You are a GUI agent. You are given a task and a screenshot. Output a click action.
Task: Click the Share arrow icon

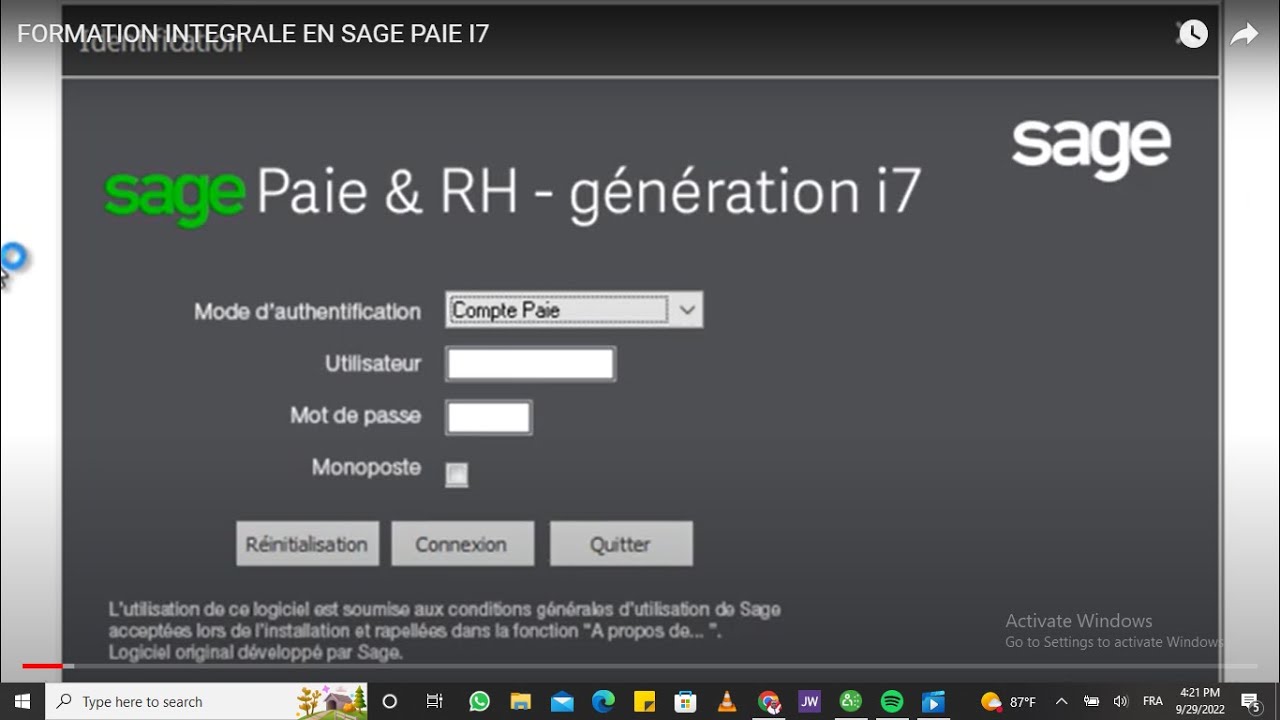(1244, 35)
